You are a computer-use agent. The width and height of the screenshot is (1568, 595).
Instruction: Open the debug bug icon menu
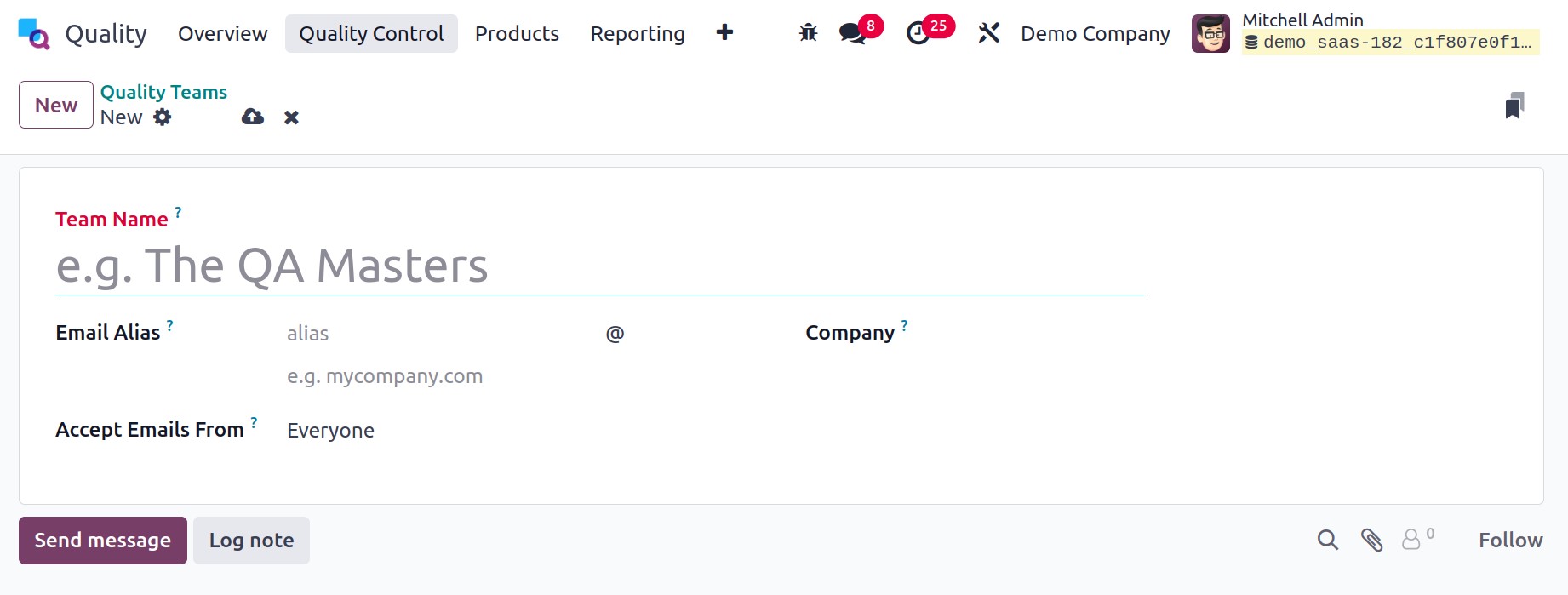[x=808, y=33]
